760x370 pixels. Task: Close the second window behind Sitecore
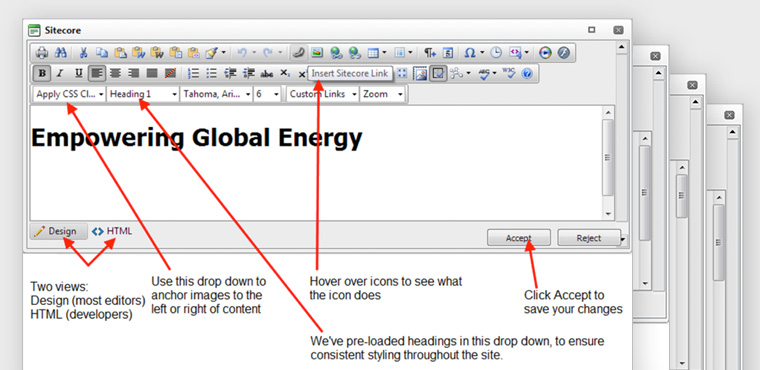[x=655, y=56]
